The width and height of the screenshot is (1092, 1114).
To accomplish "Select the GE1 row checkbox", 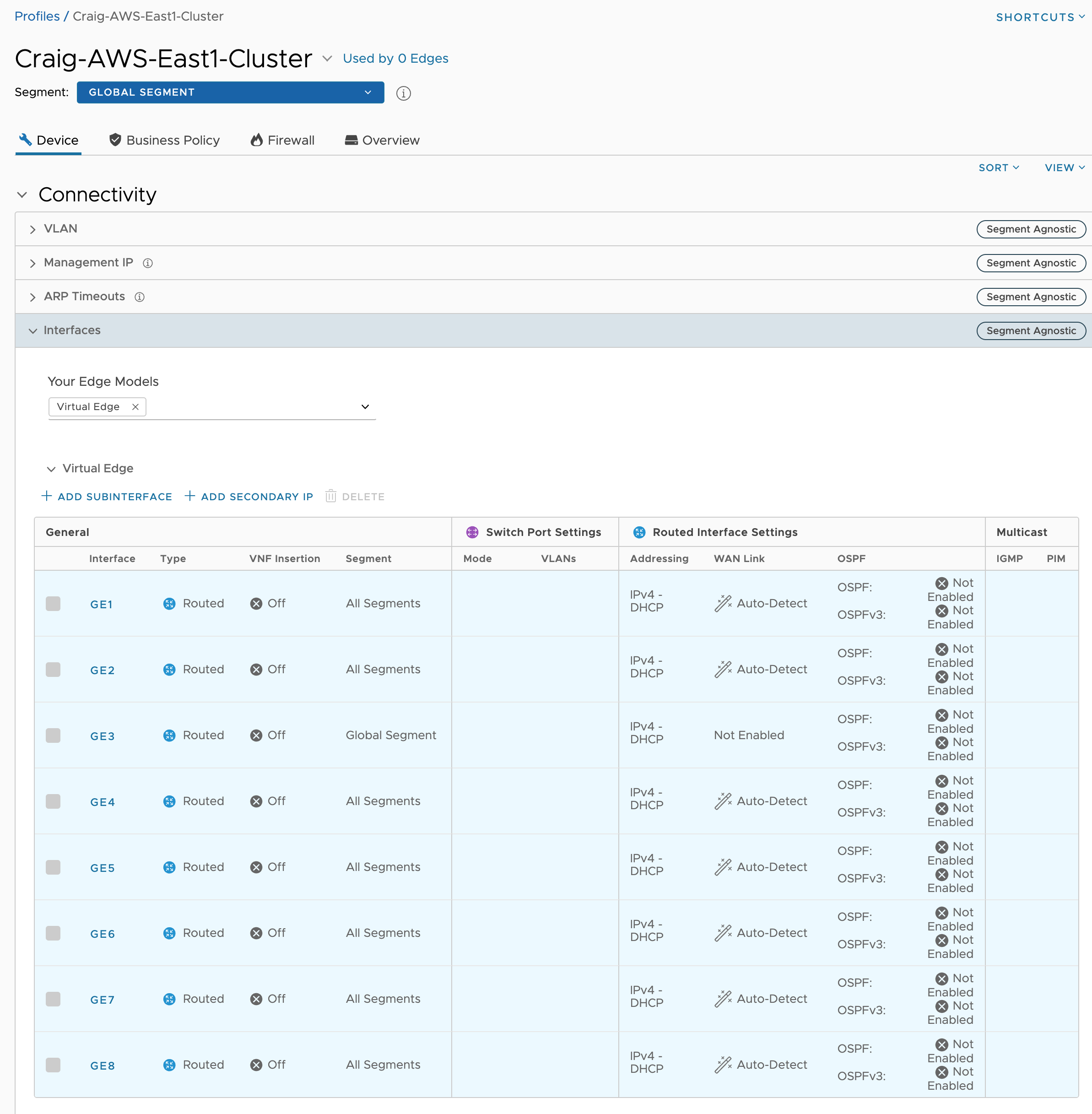I will 53,604.
